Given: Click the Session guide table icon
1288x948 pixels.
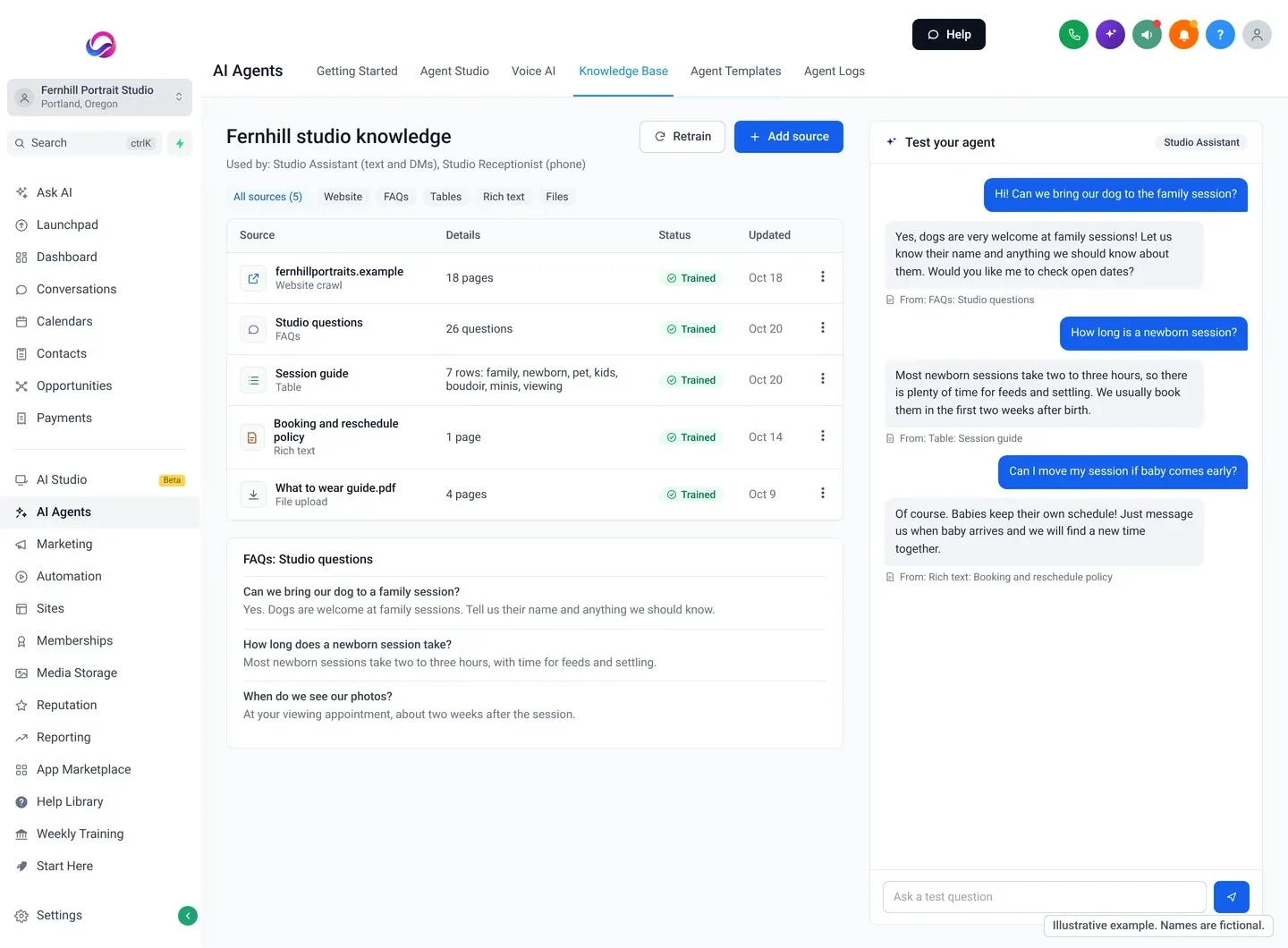Looking at the screenshot, I should click(253, 380).
